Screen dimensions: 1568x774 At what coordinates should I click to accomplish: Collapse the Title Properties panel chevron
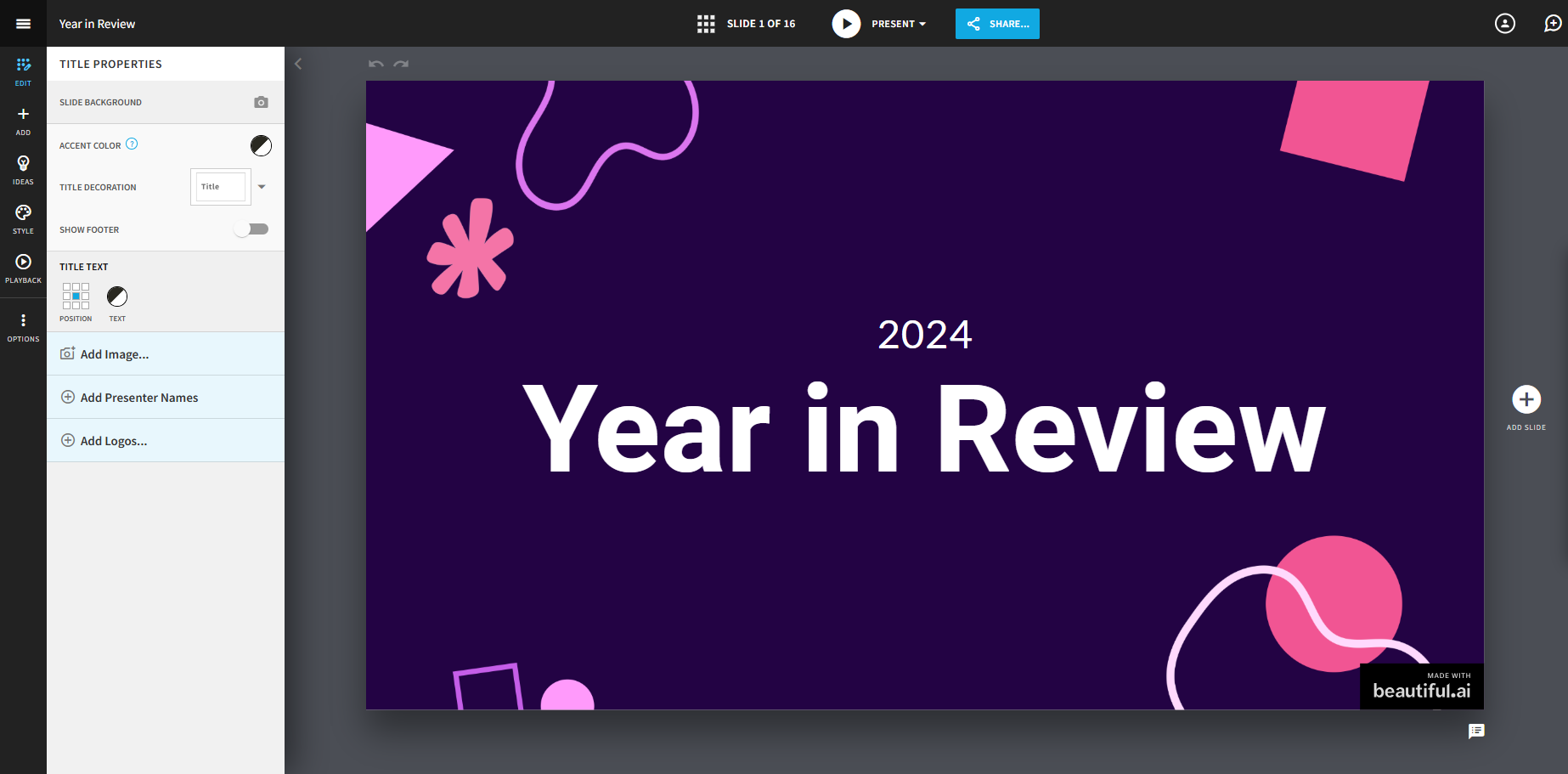(x=298, y=64)
